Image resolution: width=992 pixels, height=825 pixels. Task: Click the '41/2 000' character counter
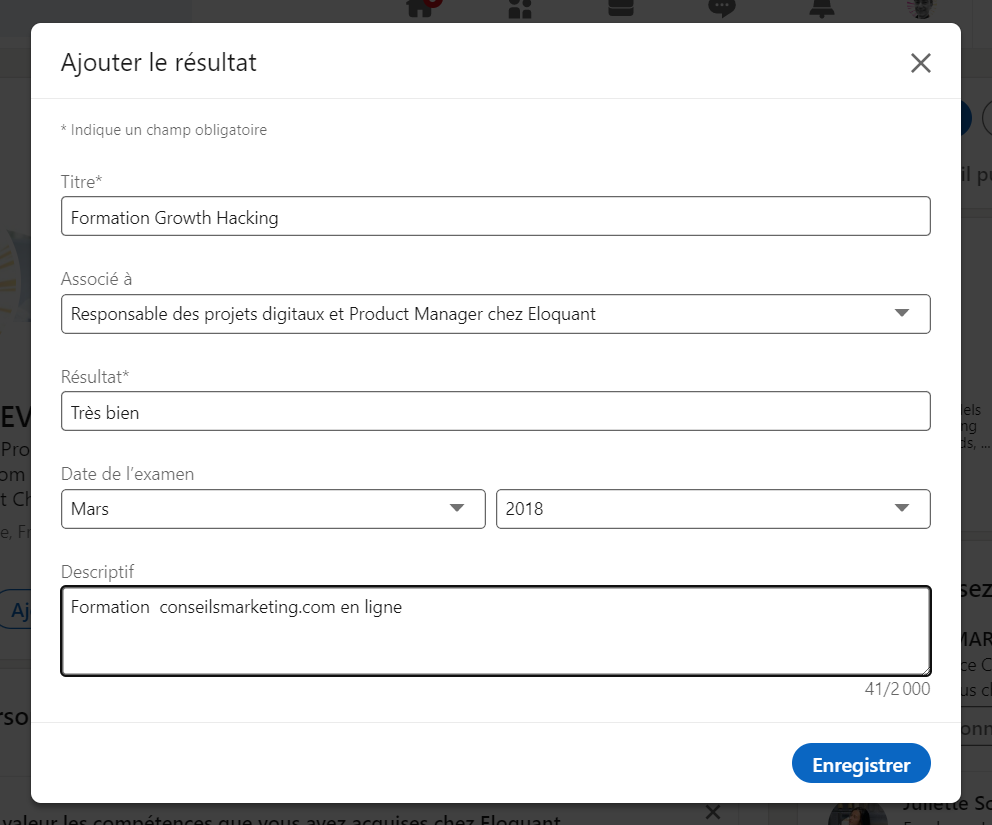tap(897, 688)
